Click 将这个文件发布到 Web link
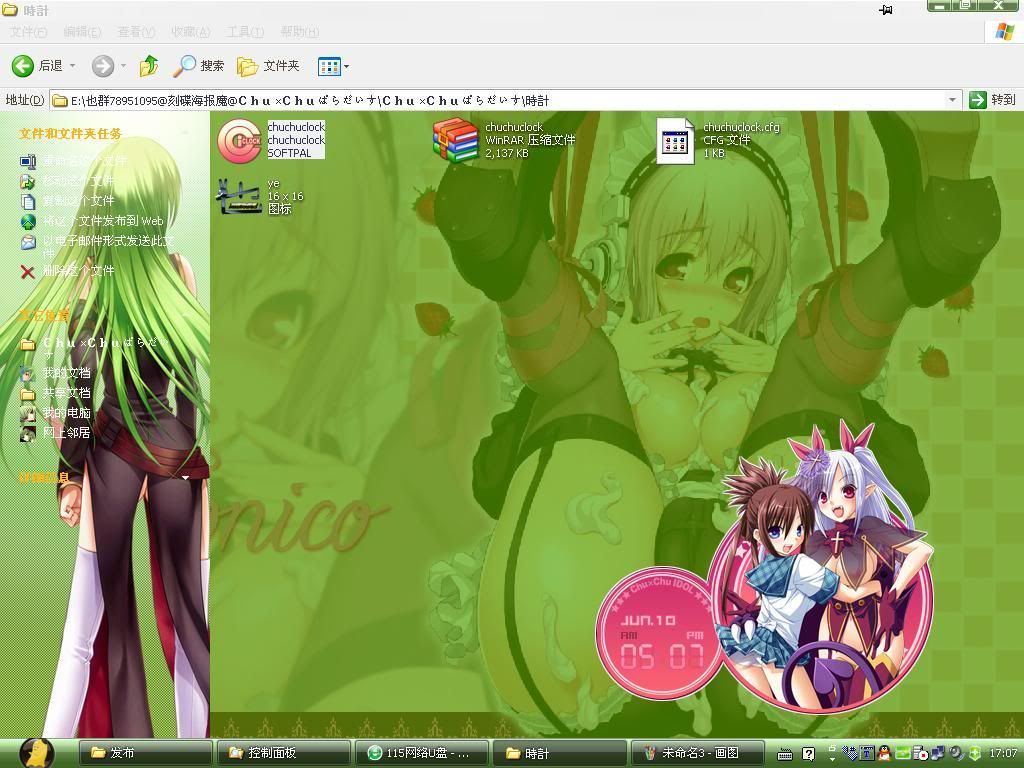The image size is (1024, 768). (103, 221)
